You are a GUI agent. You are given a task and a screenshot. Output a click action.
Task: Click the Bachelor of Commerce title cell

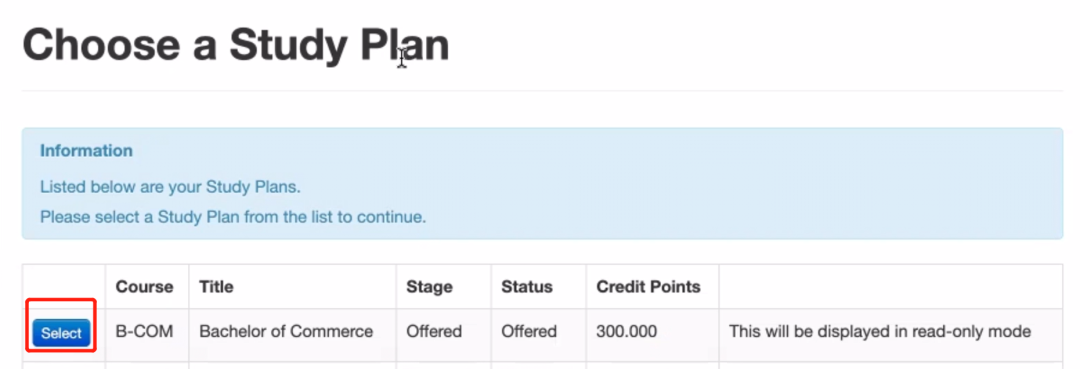coord(286,332)
